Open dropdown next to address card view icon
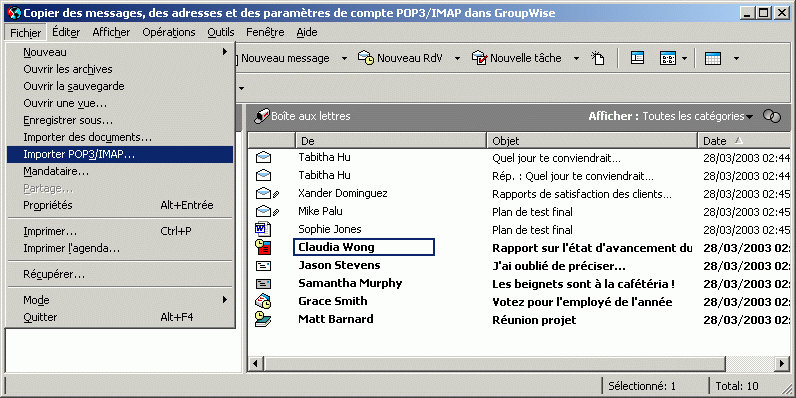The image size is (796, 398). (x=684, y=58)
